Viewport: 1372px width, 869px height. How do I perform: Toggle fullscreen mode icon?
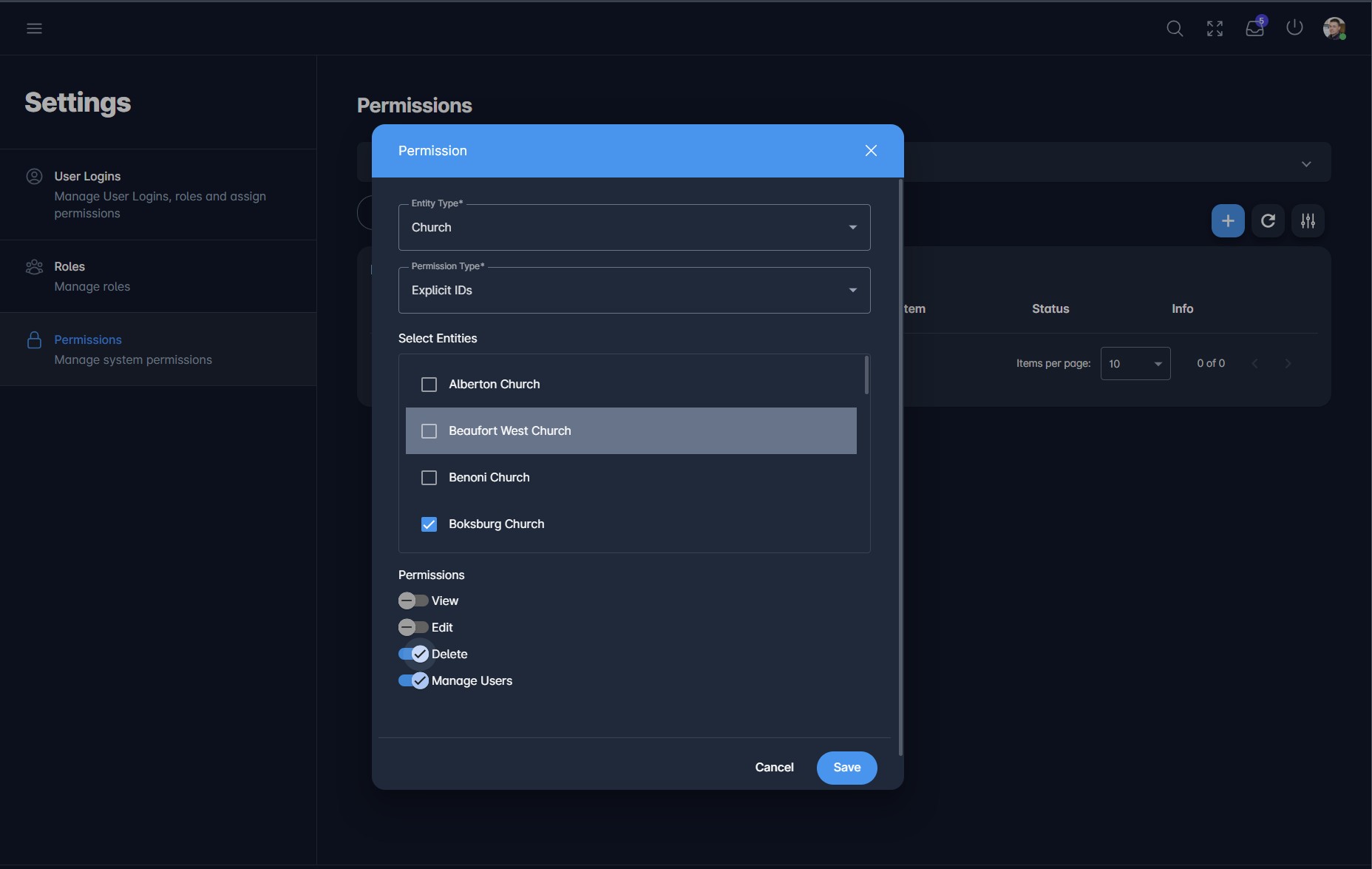click(x=1215, y=28)
